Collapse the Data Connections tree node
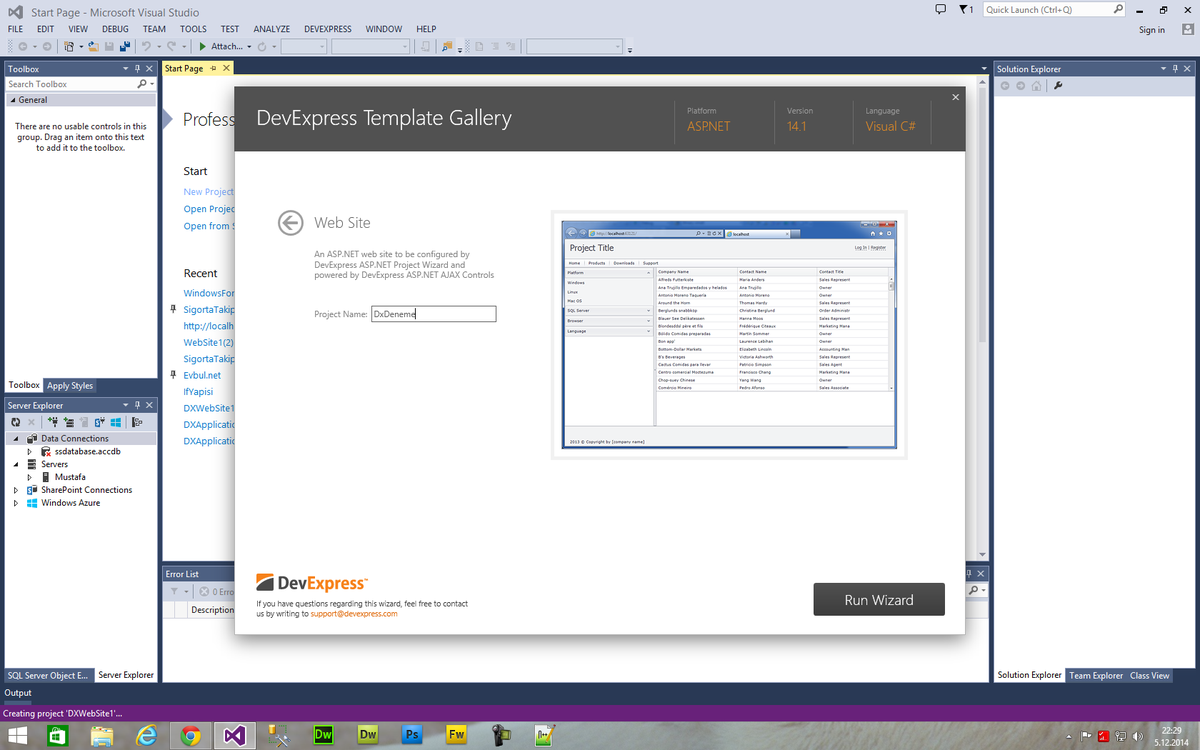Image resolution: width=1200 pixels, height=750 pixels. (x=16, y=439)
